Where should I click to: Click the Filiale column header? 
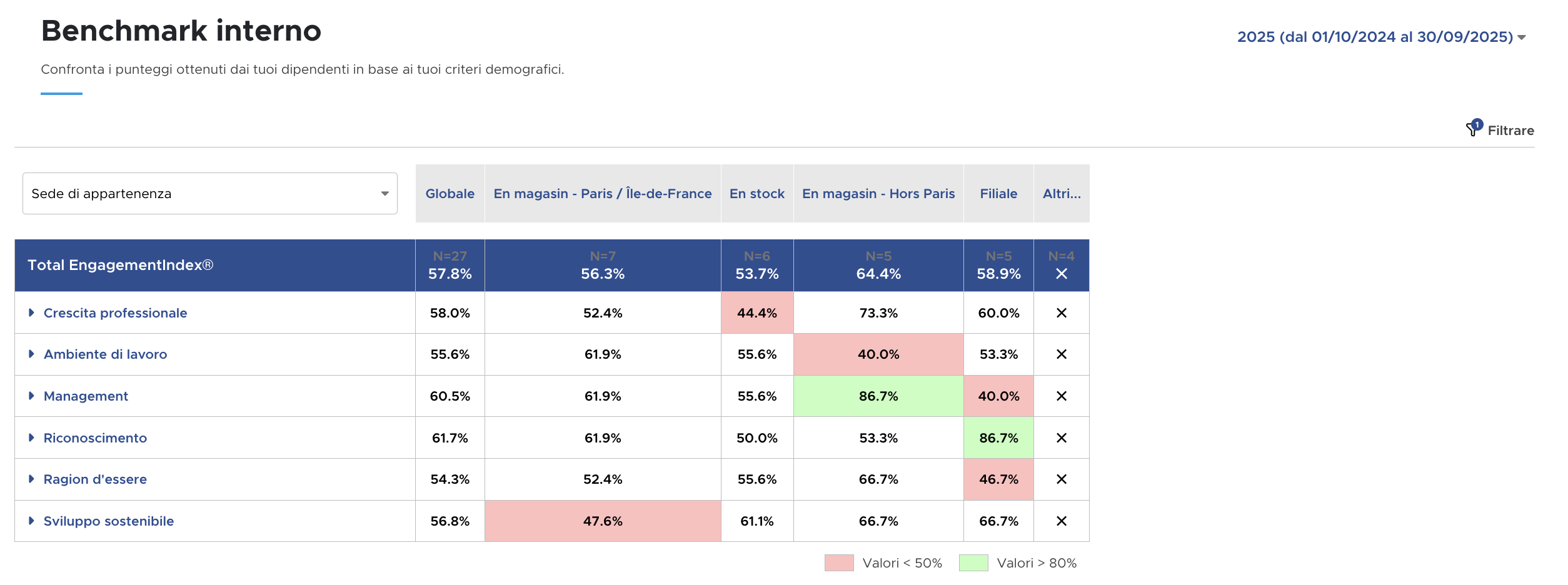pos(998,194)
